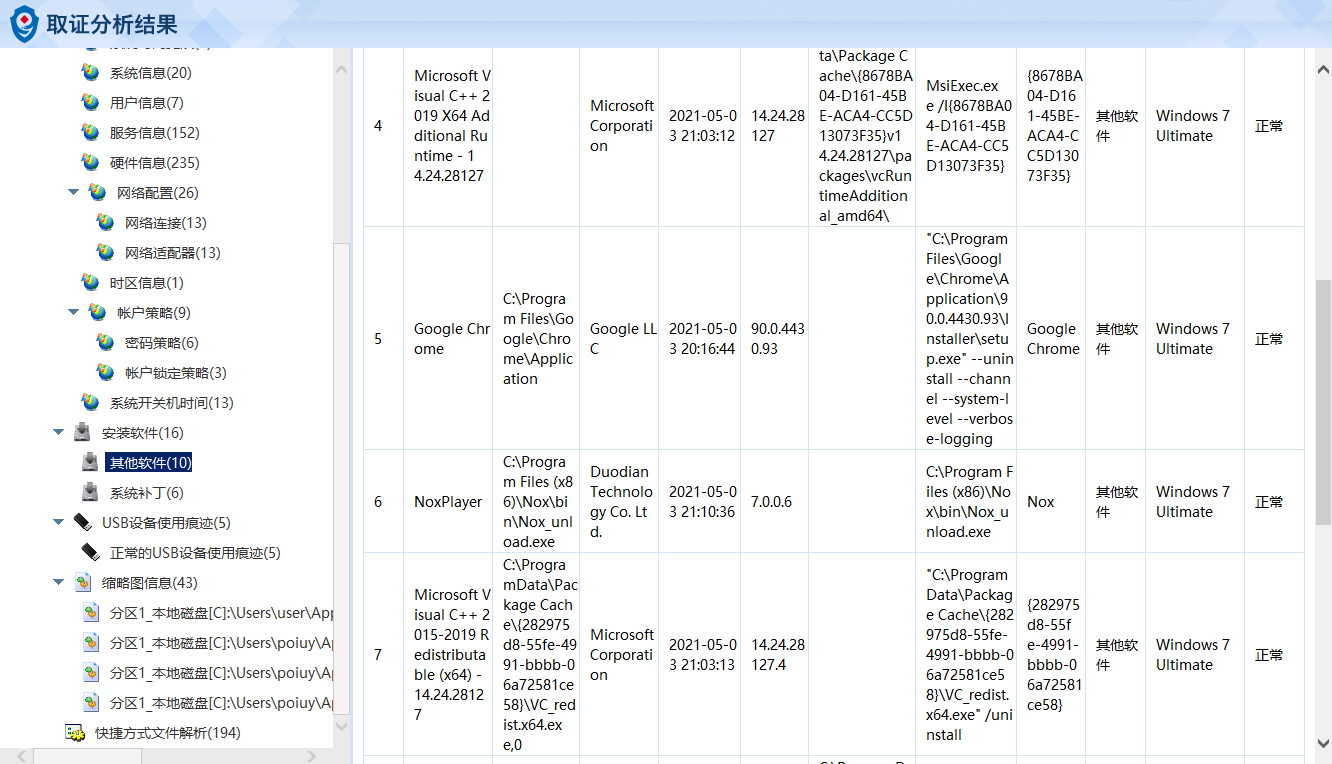
Task: Click the globe icon beside 网络配置(26)
Action: [x=97, y=193]
